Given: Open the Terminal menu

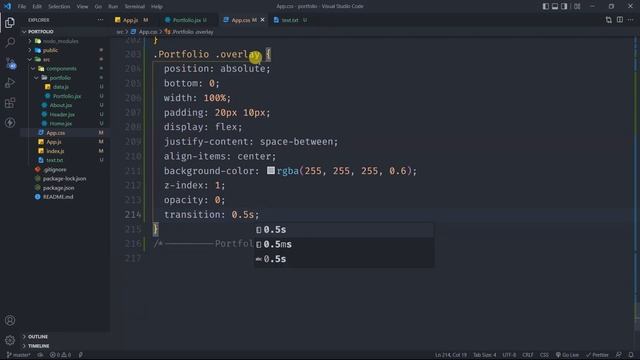Looking at the screenshot, I should click(135, 7).
